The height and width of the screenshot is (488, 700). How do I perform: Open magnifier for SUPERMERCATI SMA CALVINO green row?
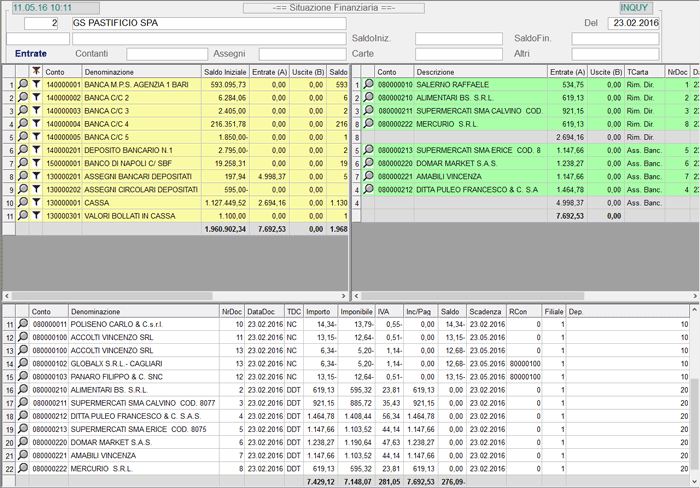coord(368,110)
